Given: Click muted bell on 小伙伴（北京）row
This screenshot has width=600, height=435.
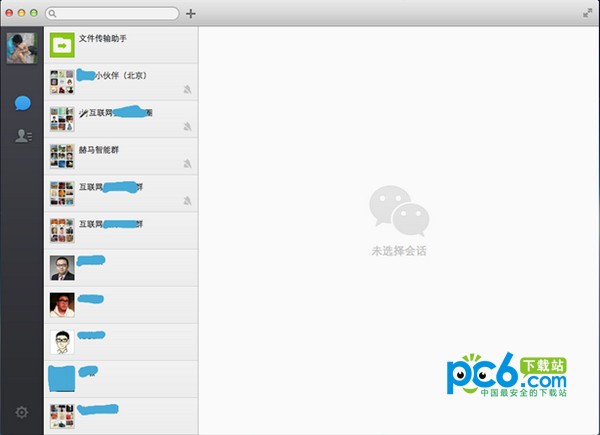Looking at the screenshot, I should coord(188,90).
